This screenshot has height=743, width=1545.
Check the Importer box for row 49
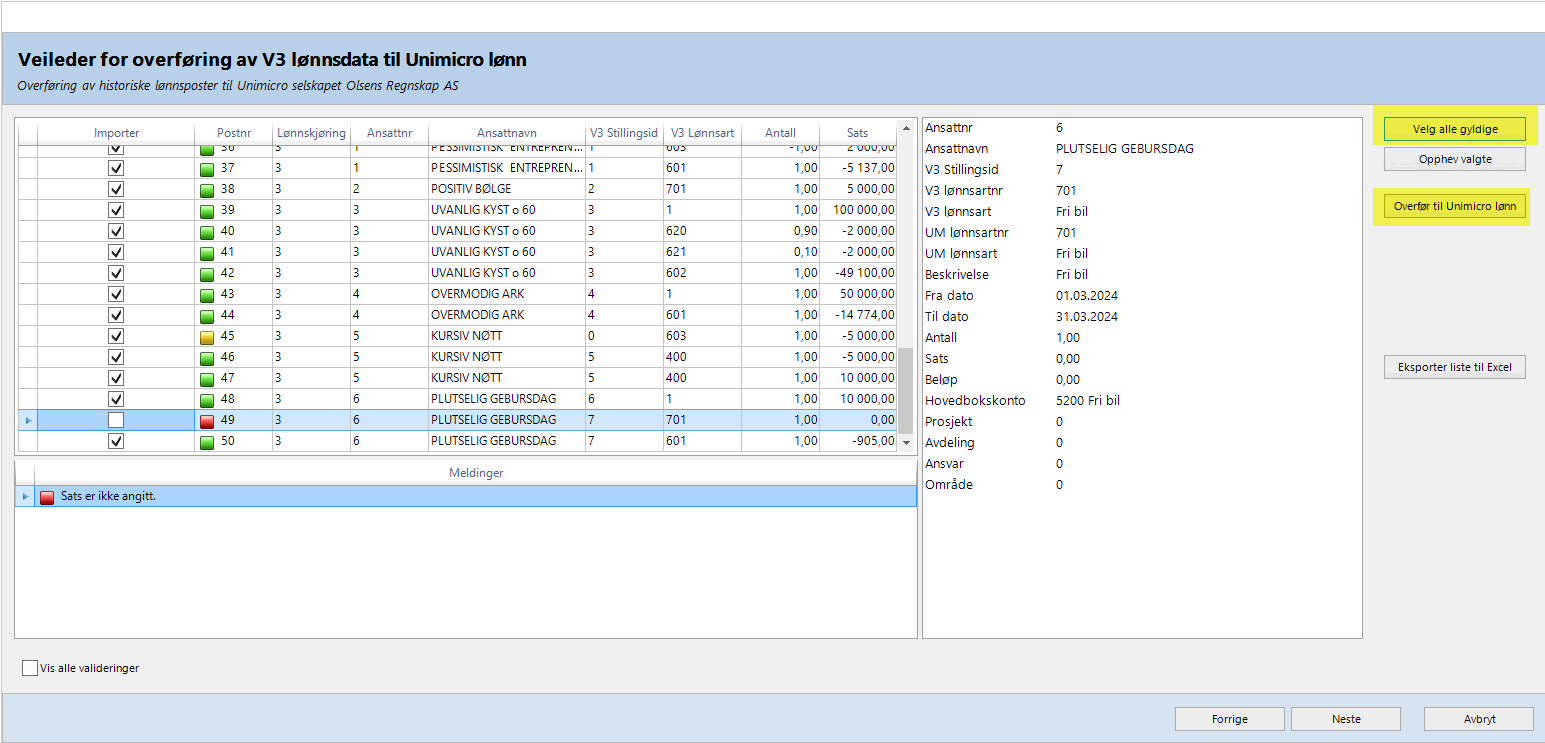[x=116, y=420]
